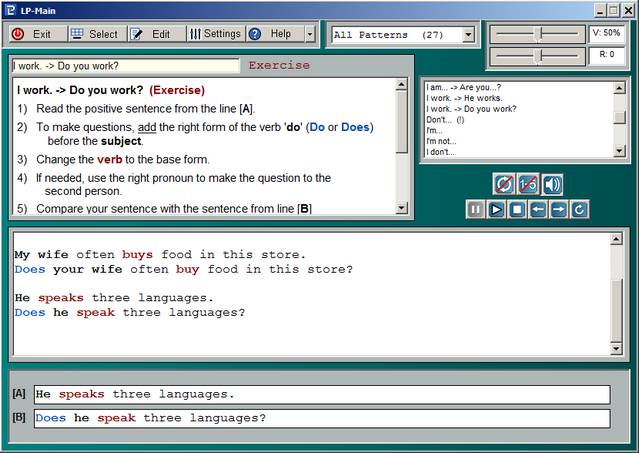Screen dimensions: 639x453
Task: Click the R: 0 rate value box
Action: click(606, 56)
